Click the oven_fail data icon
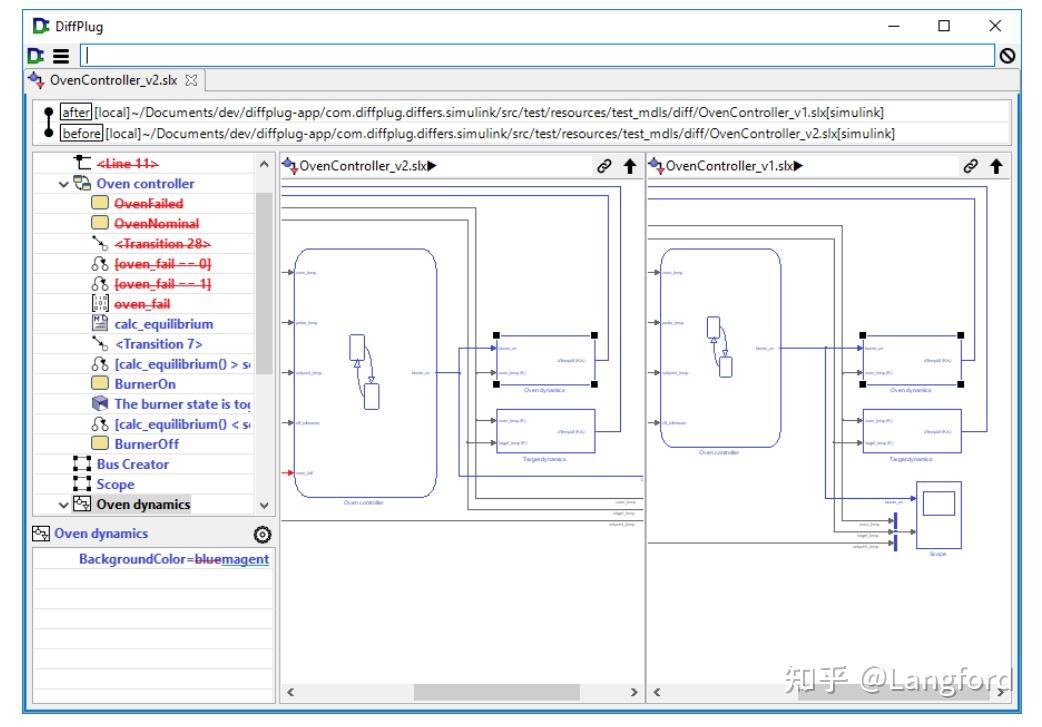The width and height of the screenshot is (1042, 727). point(100,304)
